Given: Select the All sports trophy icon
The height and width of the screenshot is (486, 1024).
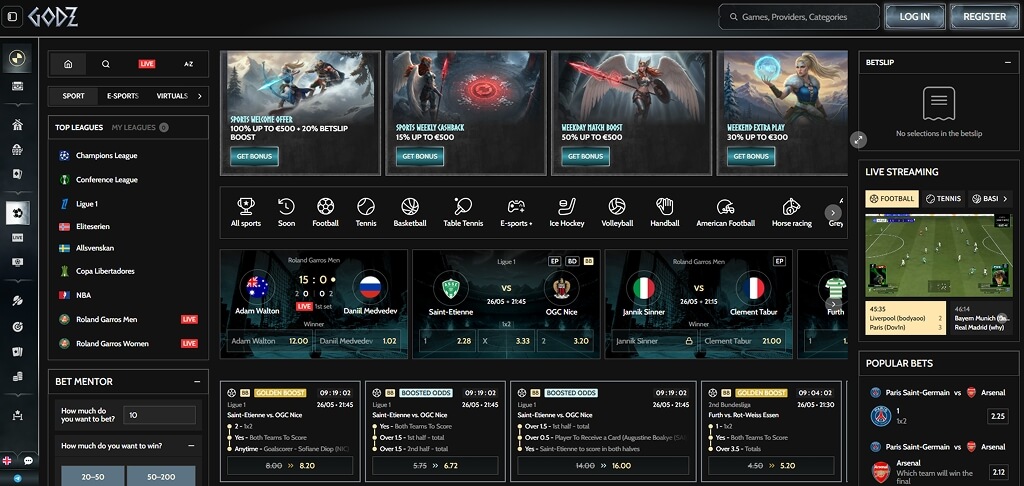Looking at the screenshot, I should 246,206.
